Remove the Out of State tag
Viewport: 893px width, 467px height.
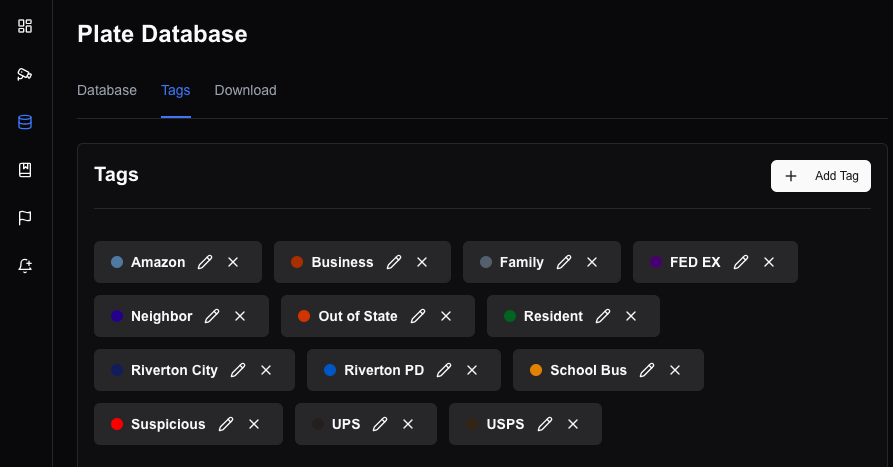[x=446, y=316]
